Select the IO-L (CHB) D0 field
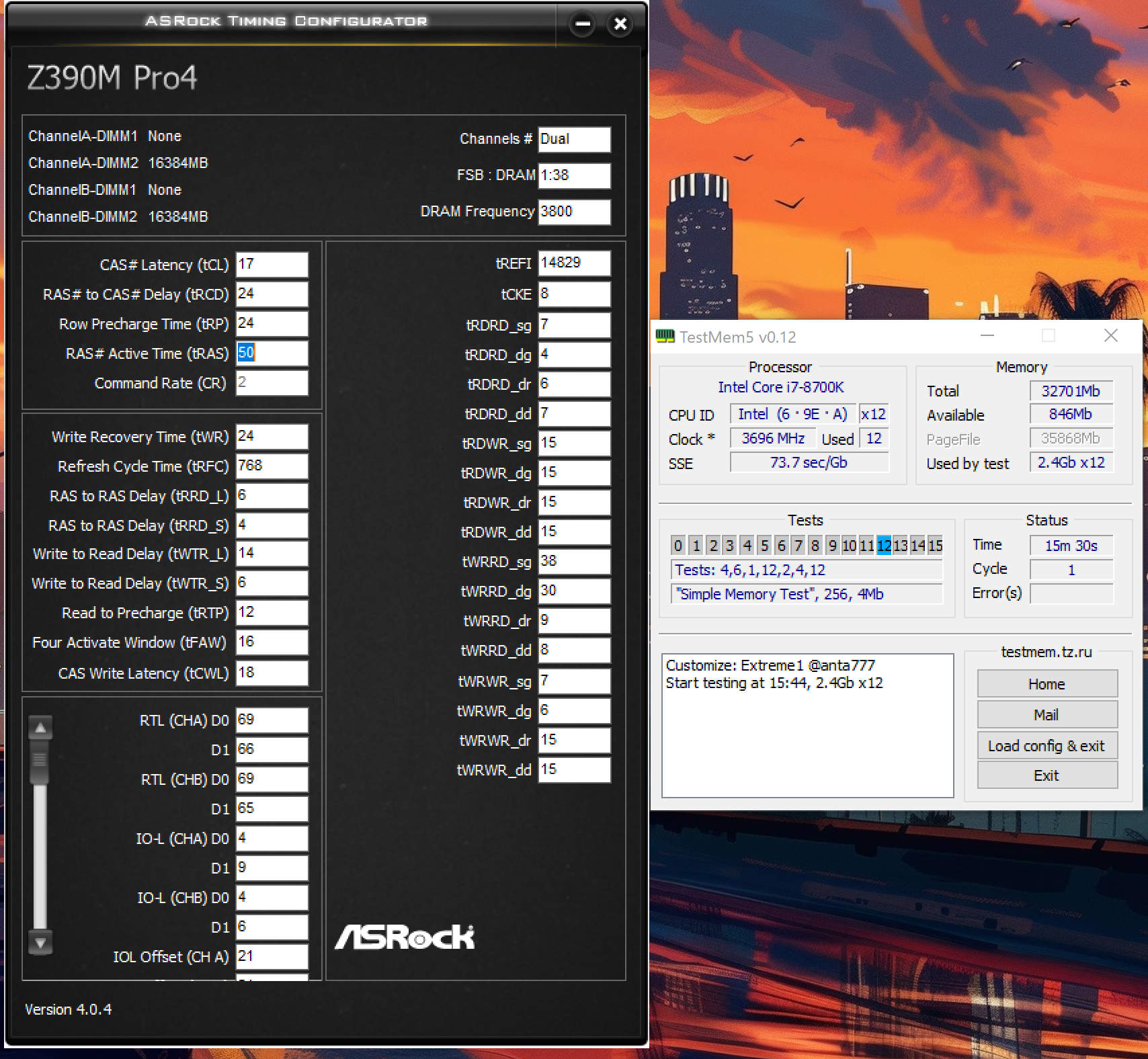 272,898
